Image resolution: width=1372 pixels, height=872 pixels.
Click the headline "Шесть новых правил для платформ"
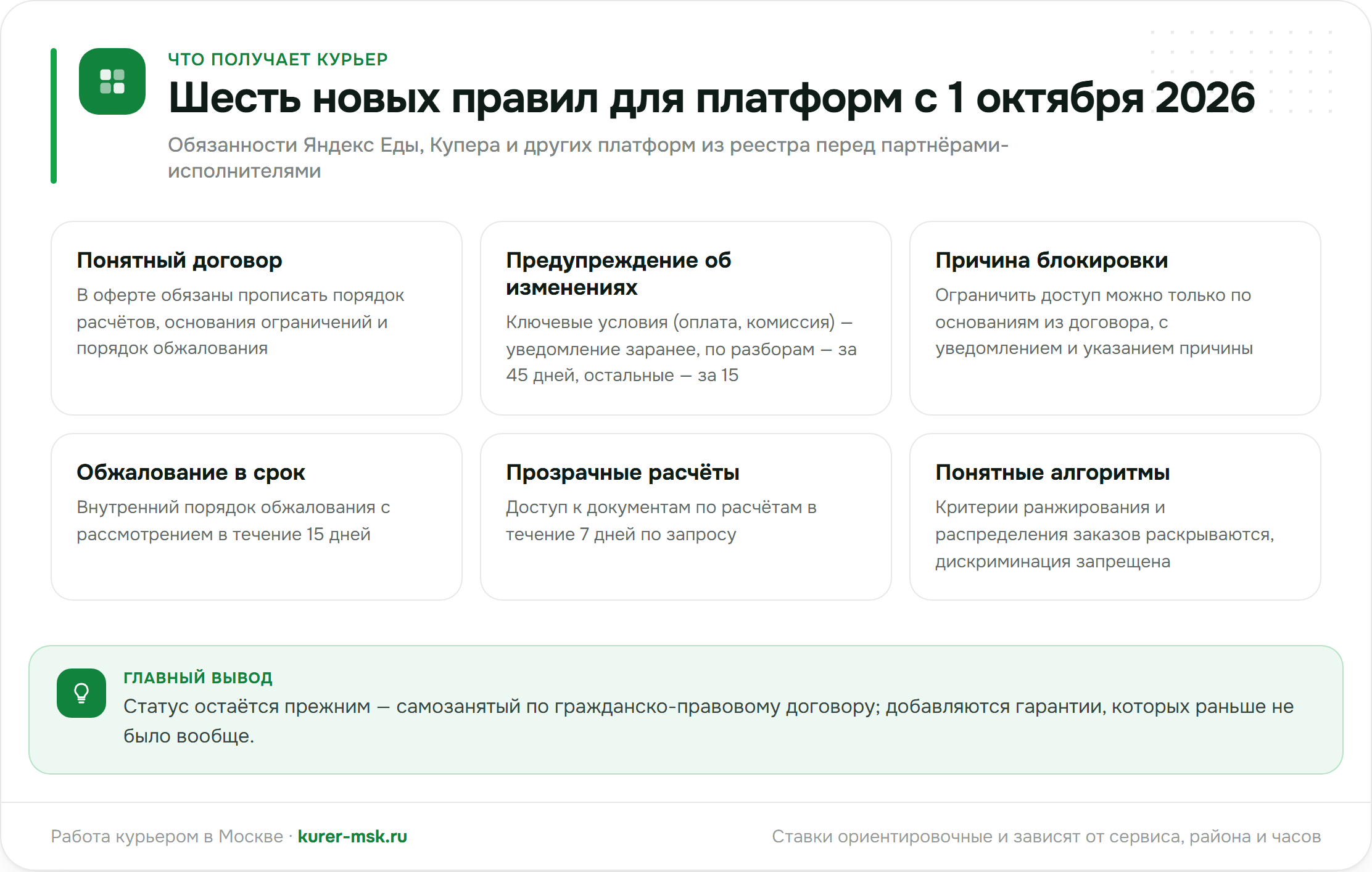point(534,97)
